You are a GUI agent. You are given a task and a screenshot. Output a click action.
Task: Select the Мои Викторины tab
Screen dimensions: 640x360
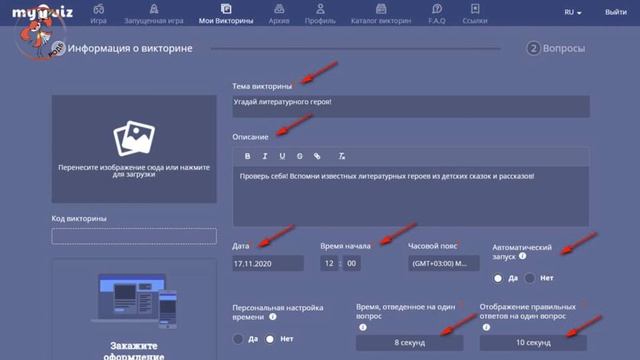(226, 14)
